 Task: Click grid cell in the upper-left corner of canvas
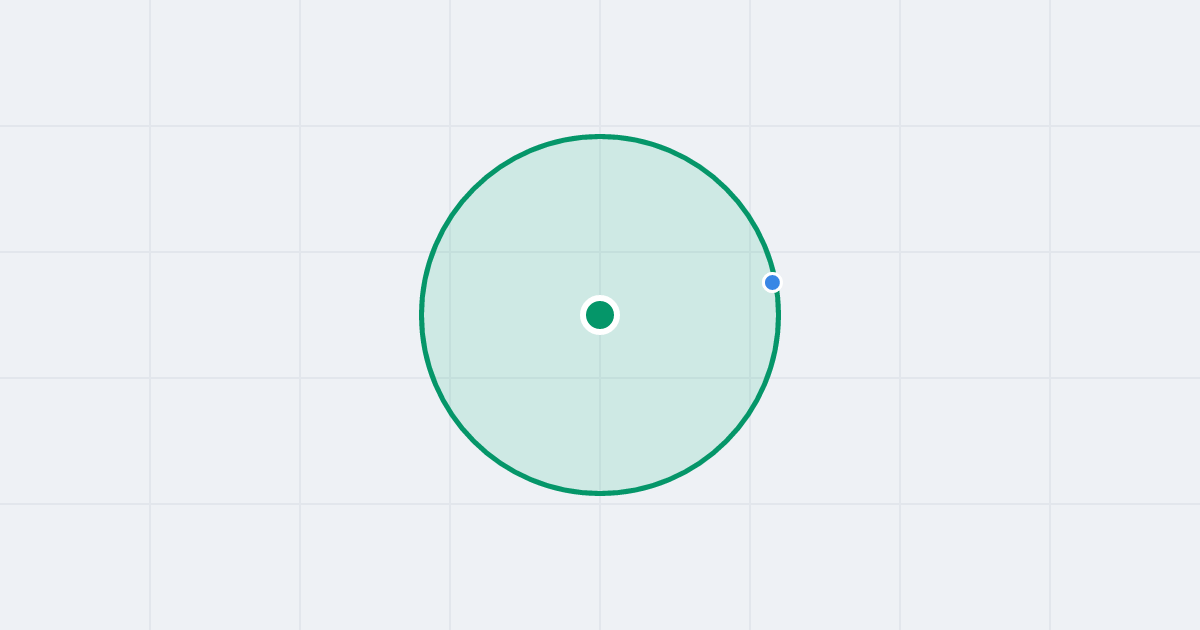[x=75, y=62]
